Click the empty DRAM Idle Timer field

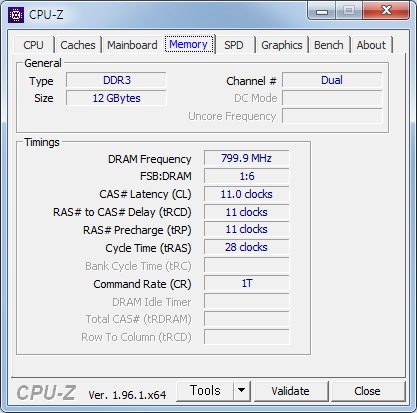point(247,302)
